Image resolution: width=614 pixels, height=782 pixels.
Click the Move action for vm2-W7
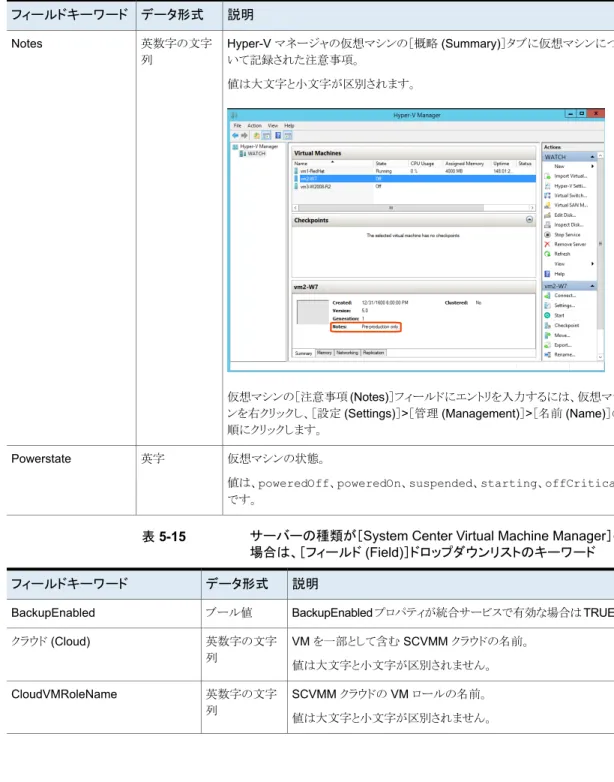point(557,335)
